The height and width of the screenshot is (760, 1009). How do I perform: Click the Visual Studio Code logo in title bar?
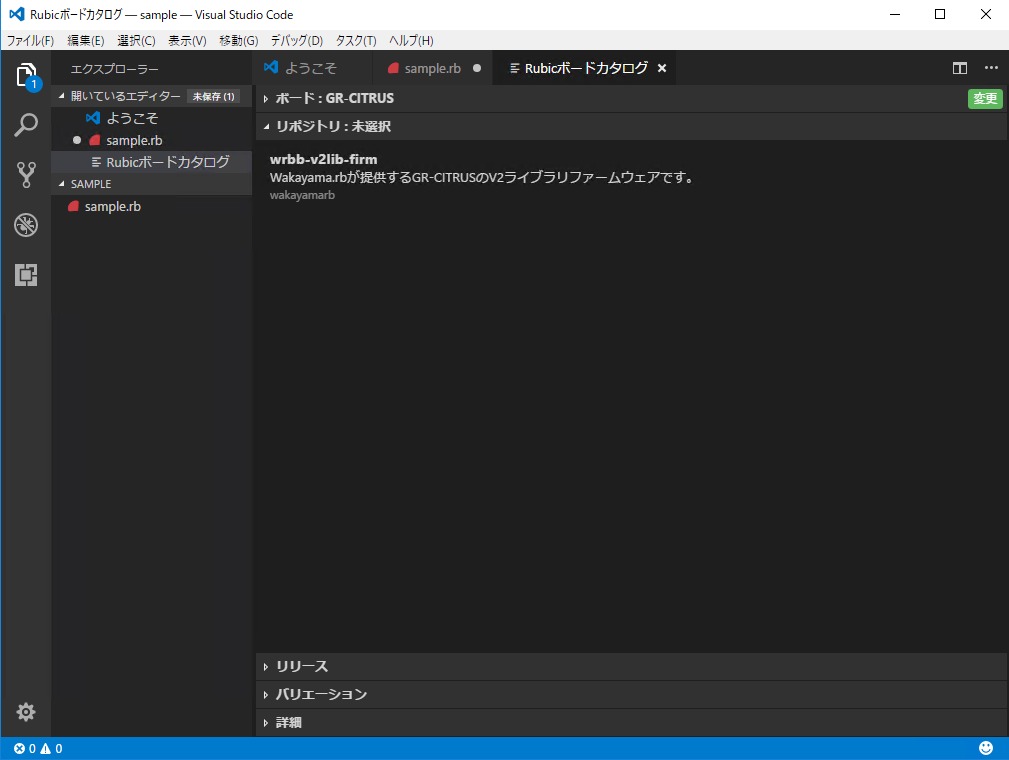click(x=17, y=14)
